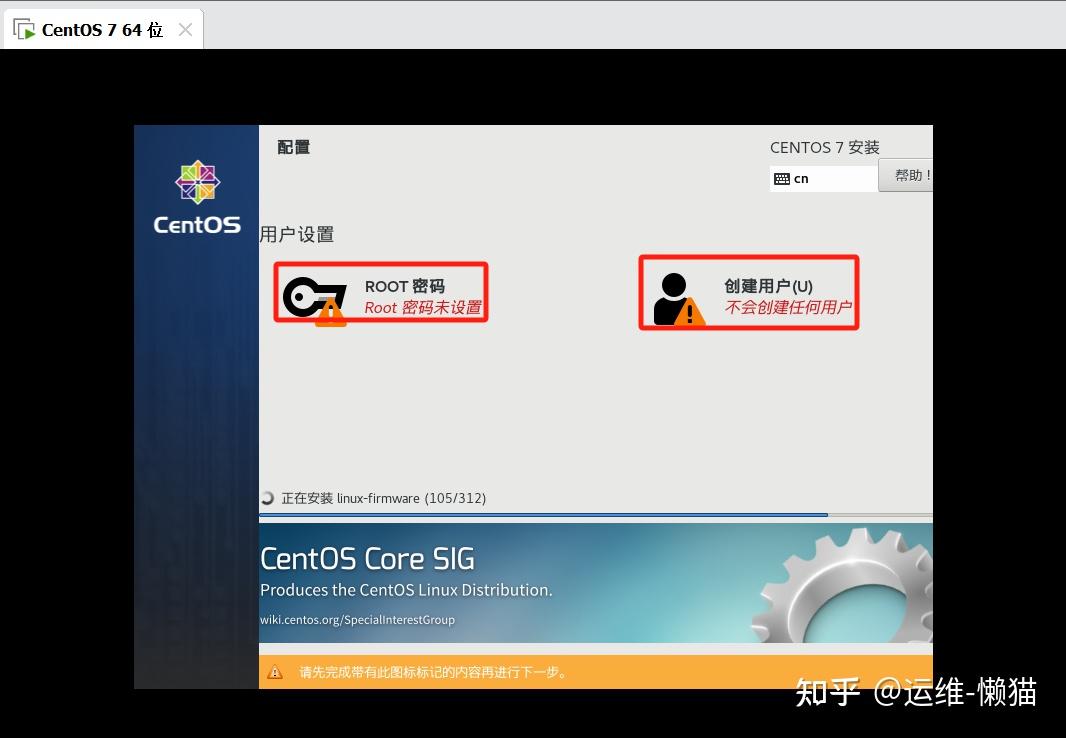Image resolution: width=1066 pixels, height=738 pixels.
Task: Click the warning triangle on 创建用户 icon
Action: (690, 310)
